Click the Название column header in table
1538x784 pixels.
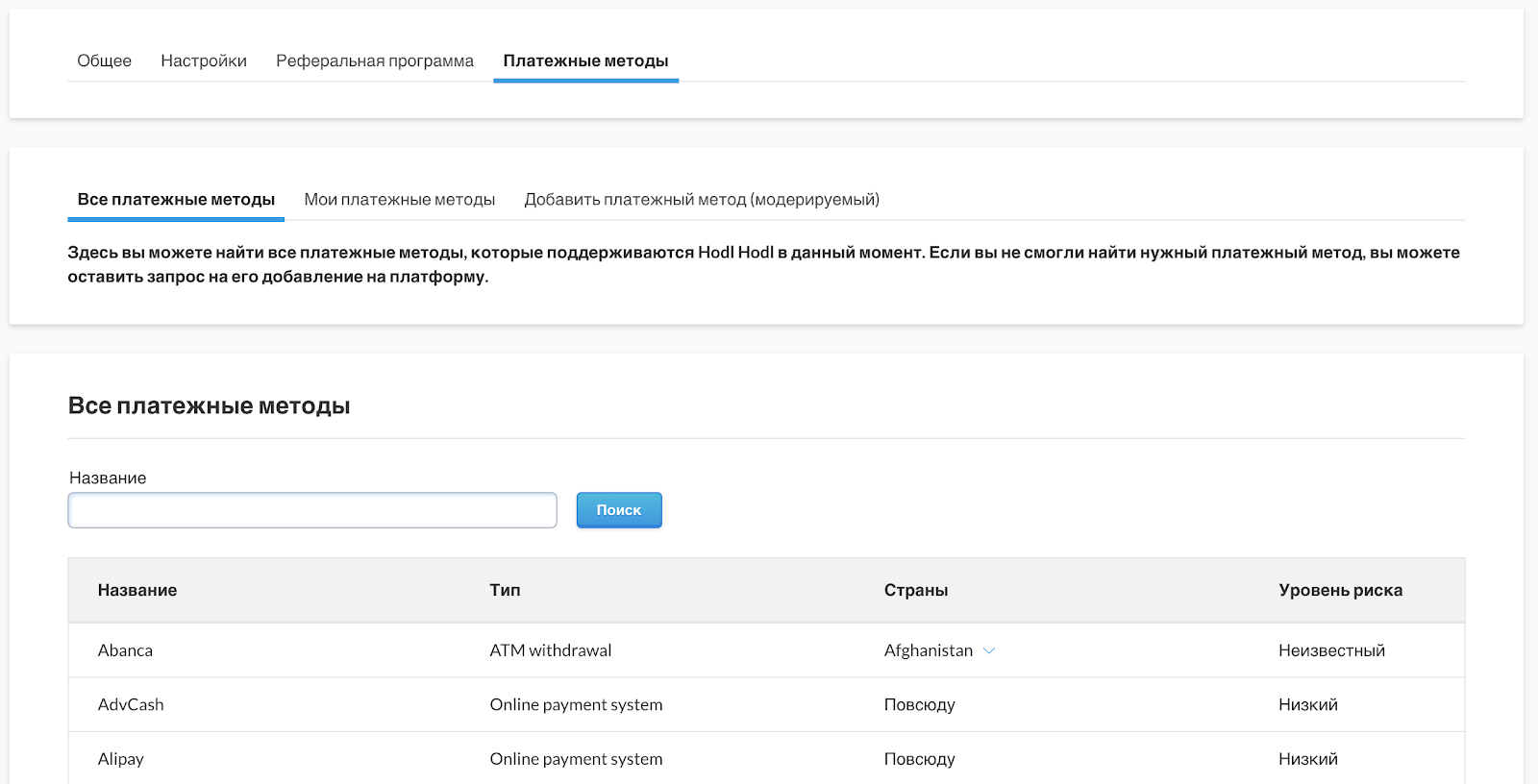pyautogui.click(x=137, y=590)
